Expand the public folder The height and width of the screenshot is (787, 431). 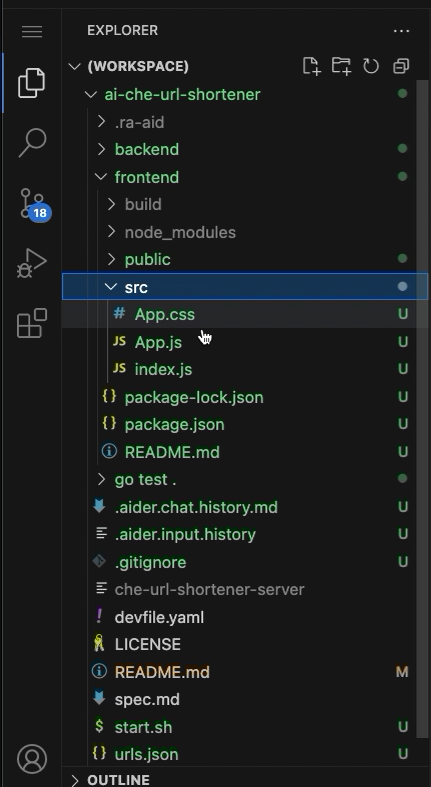click(111, 259)
